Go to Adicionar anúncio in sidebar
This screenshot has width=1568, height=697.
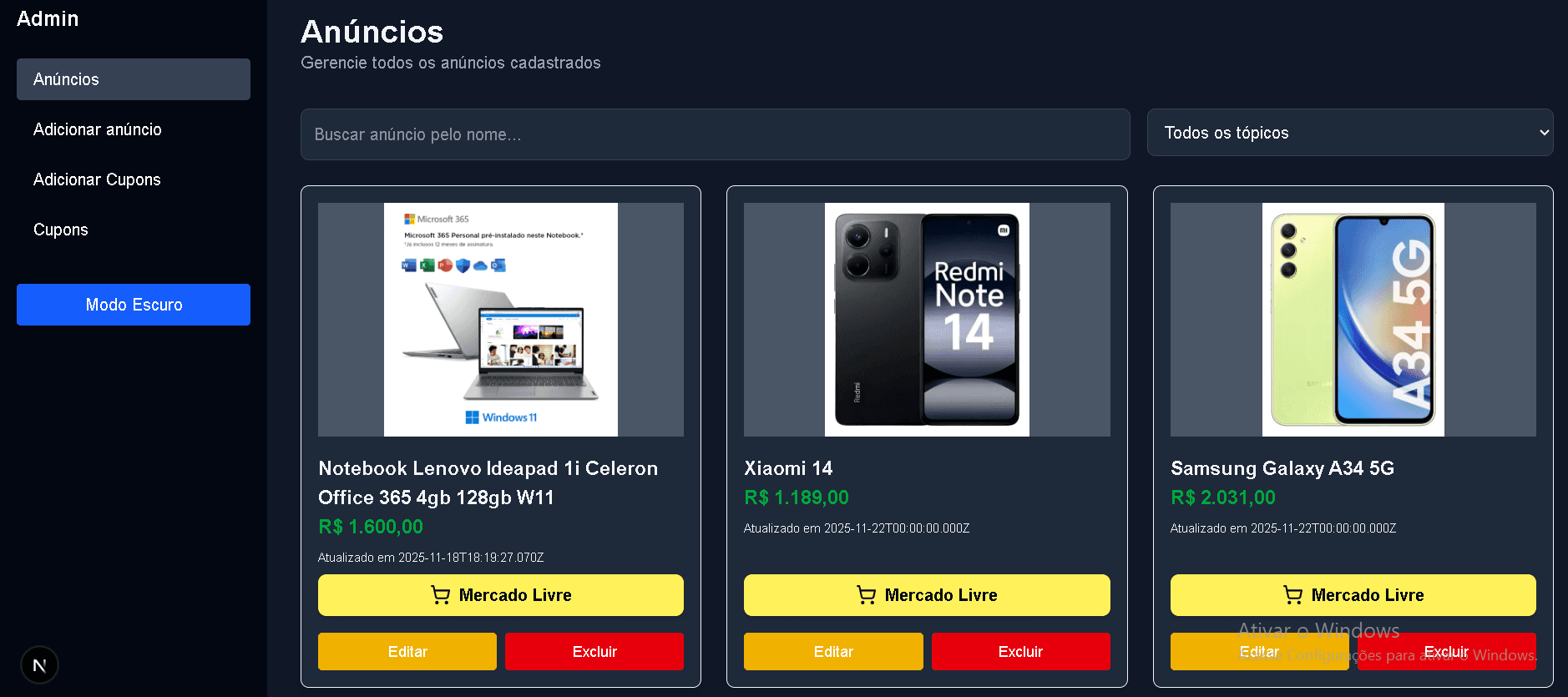pyautogui.click(x=98, y=129)
